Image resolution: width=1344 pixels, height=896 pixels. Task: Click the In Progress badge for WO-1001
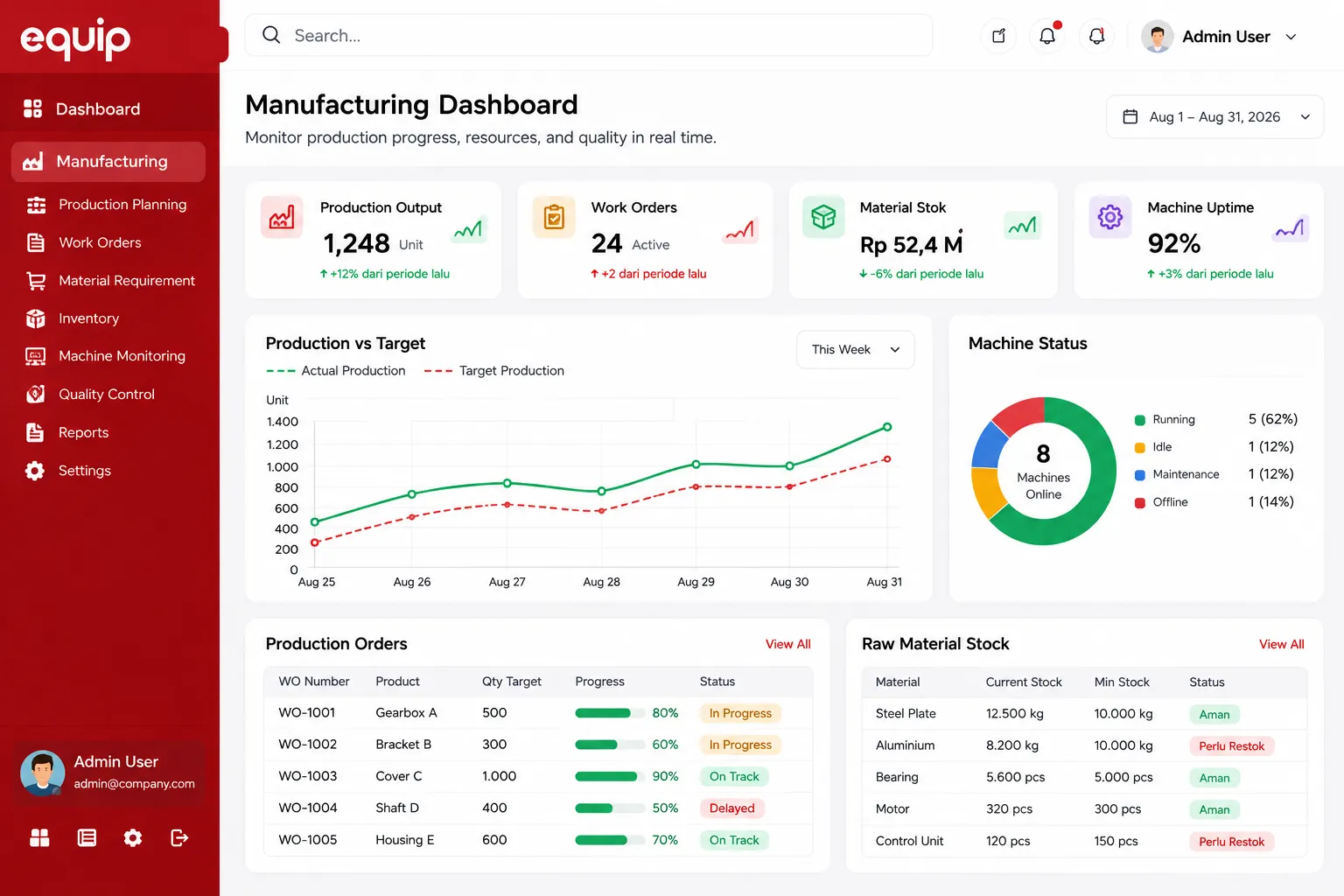click(740, 713)
